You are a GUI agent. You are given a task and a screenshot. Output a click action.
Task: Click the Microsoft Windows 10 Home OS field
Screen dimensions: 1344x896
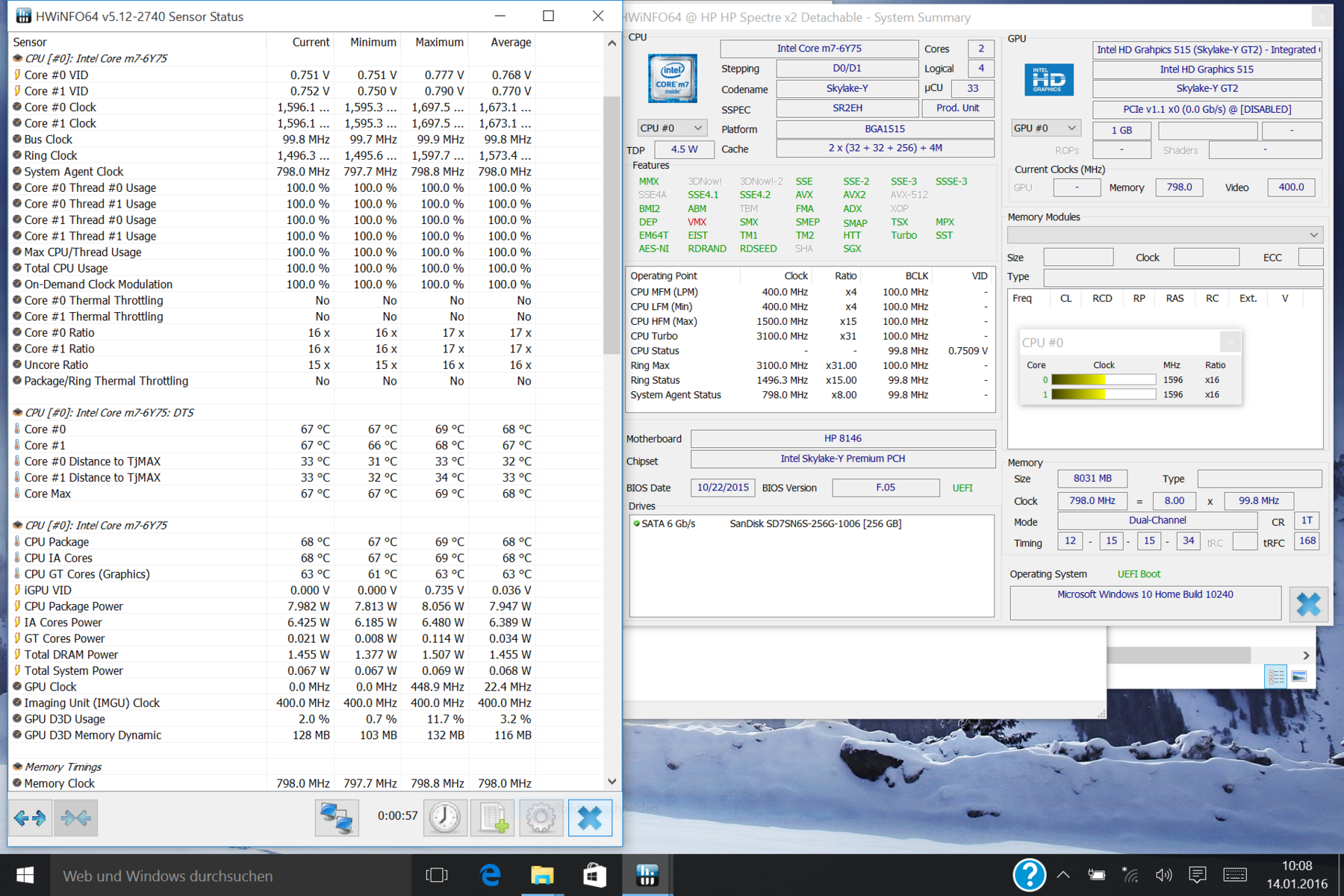(1145, 603)
